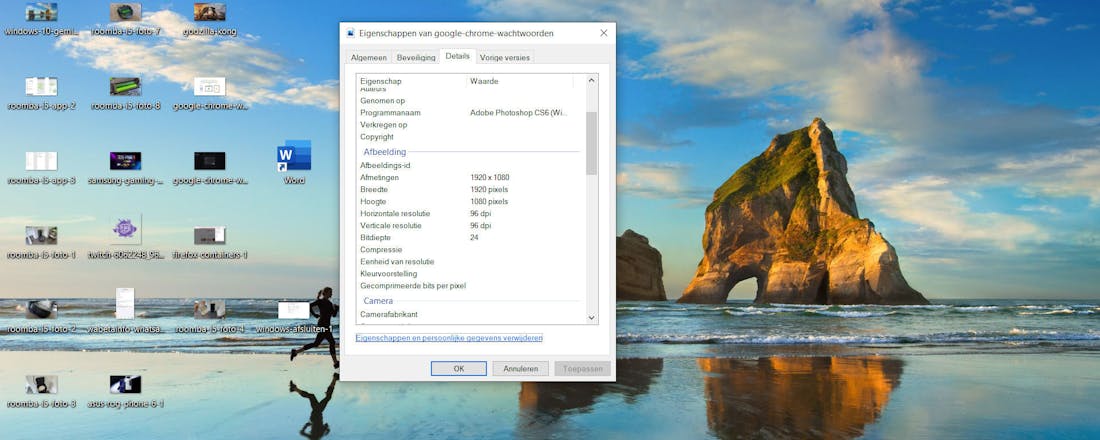Image resolution: width=1100 pixels, height=440 pixels.
Task: Click the Afbeelding section heading
Action: click(x=384, y=152)
